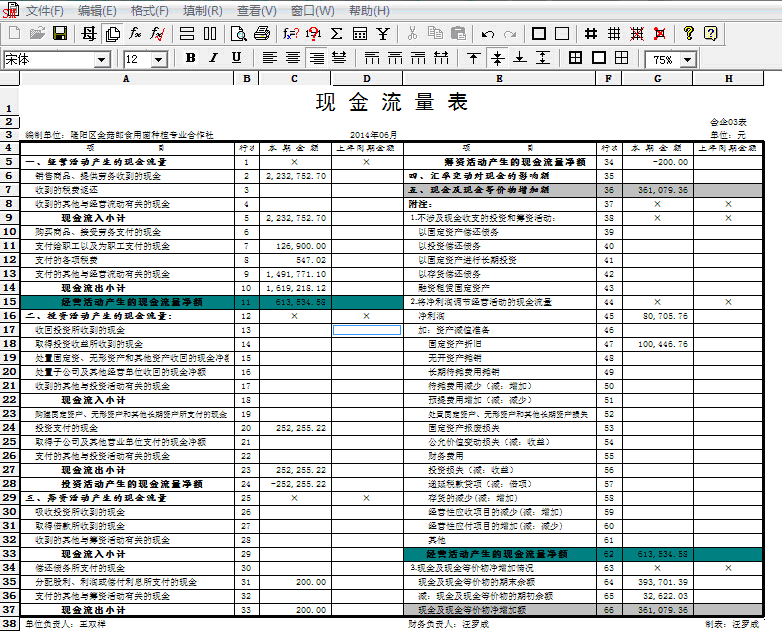Click the yellow question mark help icon
Viewport: 782px width, 635px height.
tap(710, 33)
